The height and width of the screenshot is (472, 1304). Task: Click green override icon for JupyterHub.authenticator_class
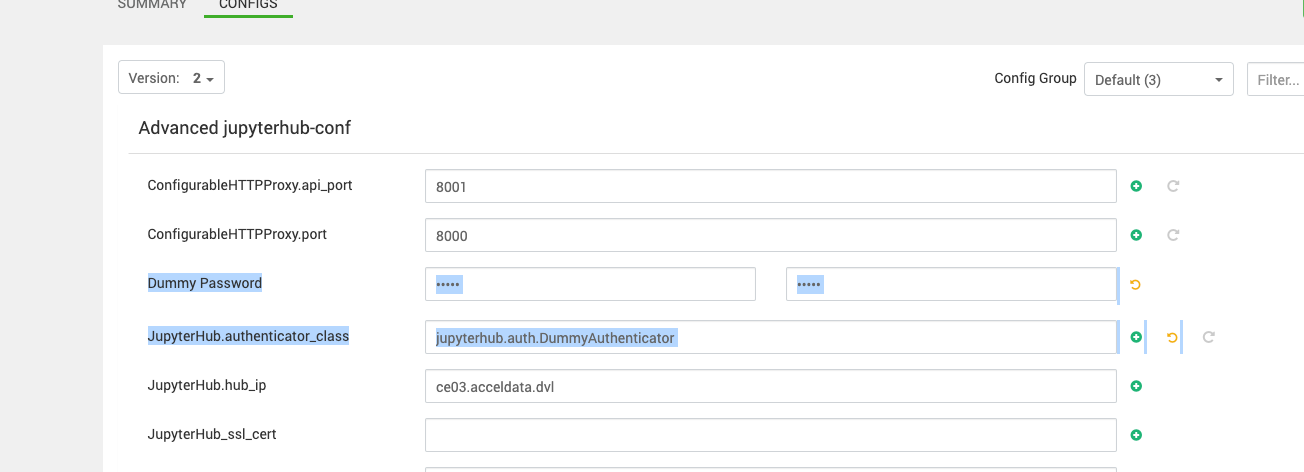pos(1136,337)
